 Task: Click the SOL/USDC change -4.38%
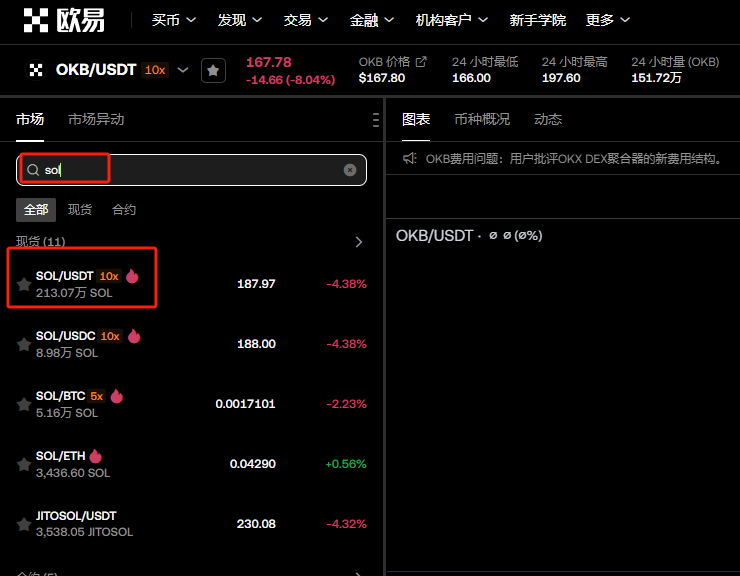click(346, 344)
